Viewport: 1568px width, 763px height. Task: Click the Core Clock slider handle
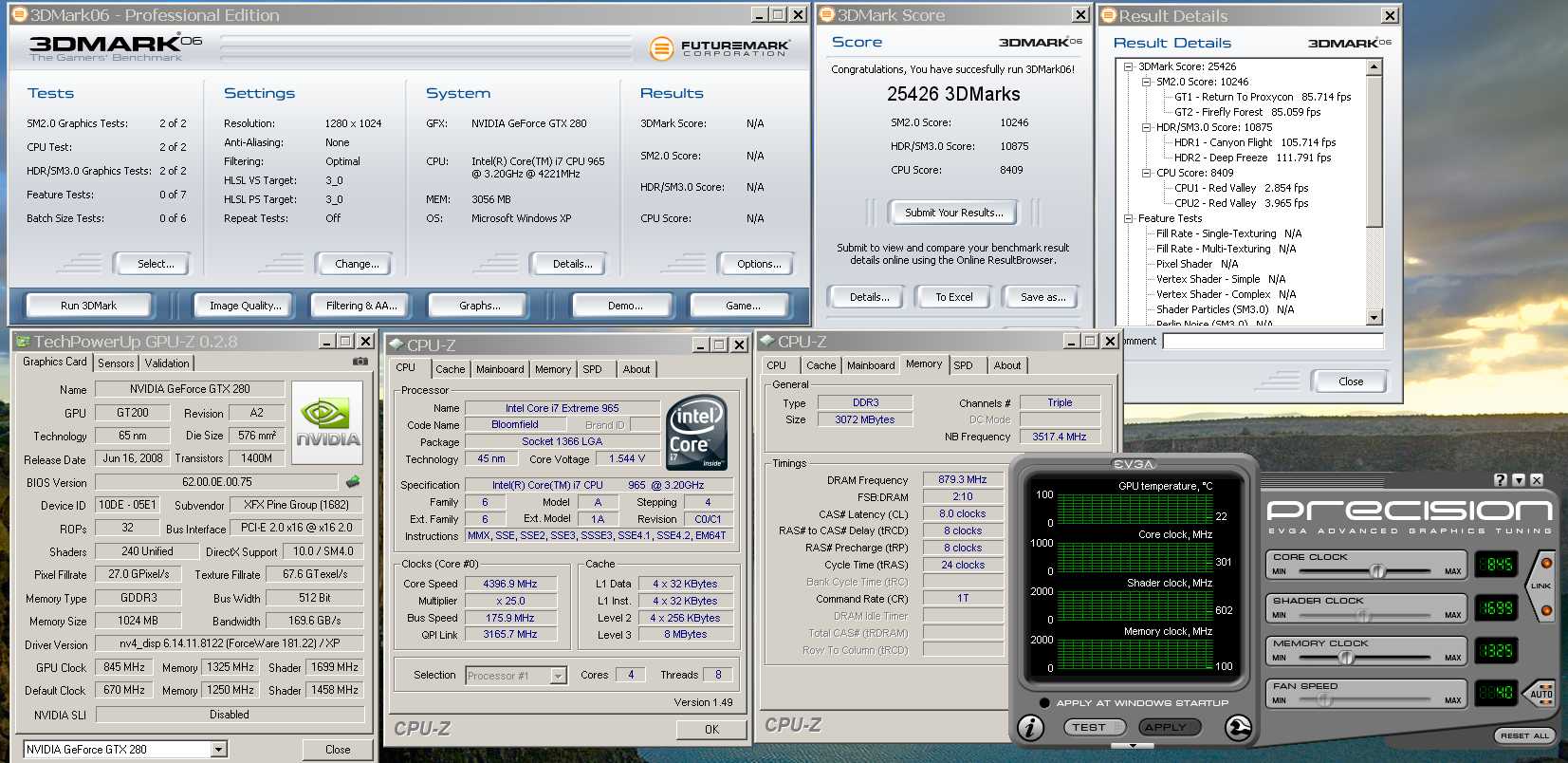point(1378,571)
